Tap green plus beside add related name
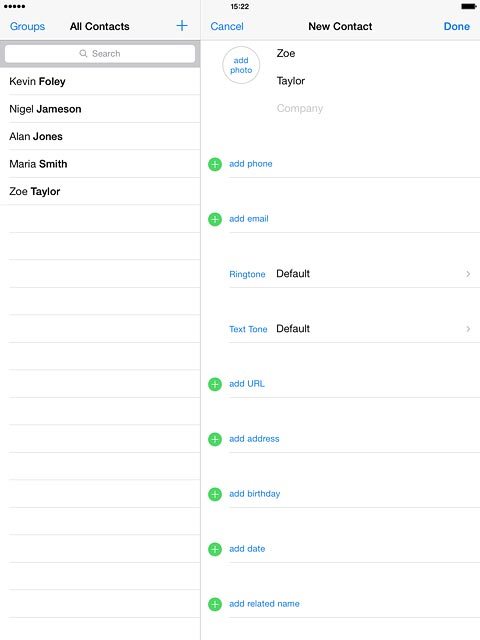Image resolution: width=480 pixels, height=640 pixels. (215, 604)
